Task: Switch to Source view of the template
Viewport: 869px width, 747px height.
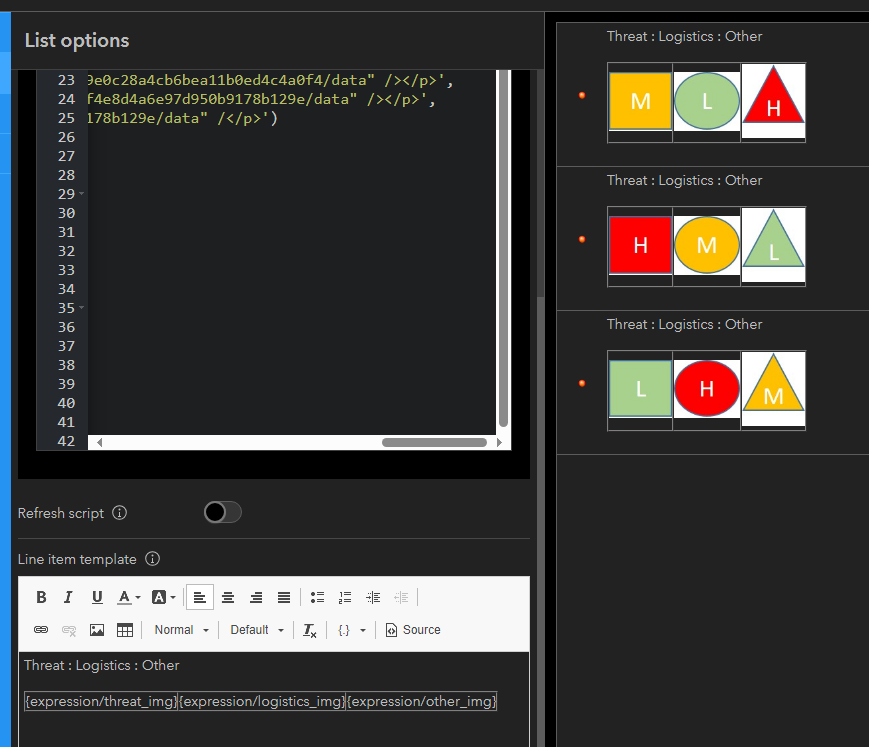Action: point(412,630)
